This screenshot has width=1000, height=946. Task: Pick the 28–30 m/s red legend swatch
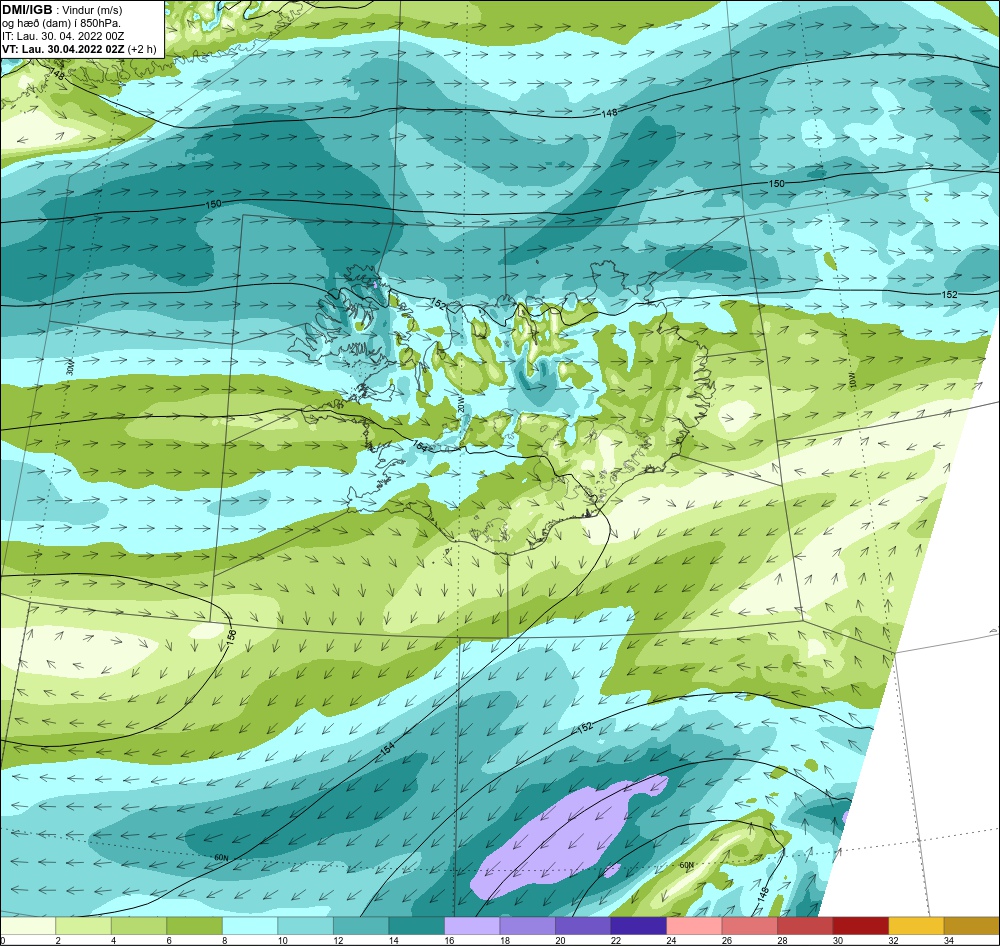[x=805, y=926]
